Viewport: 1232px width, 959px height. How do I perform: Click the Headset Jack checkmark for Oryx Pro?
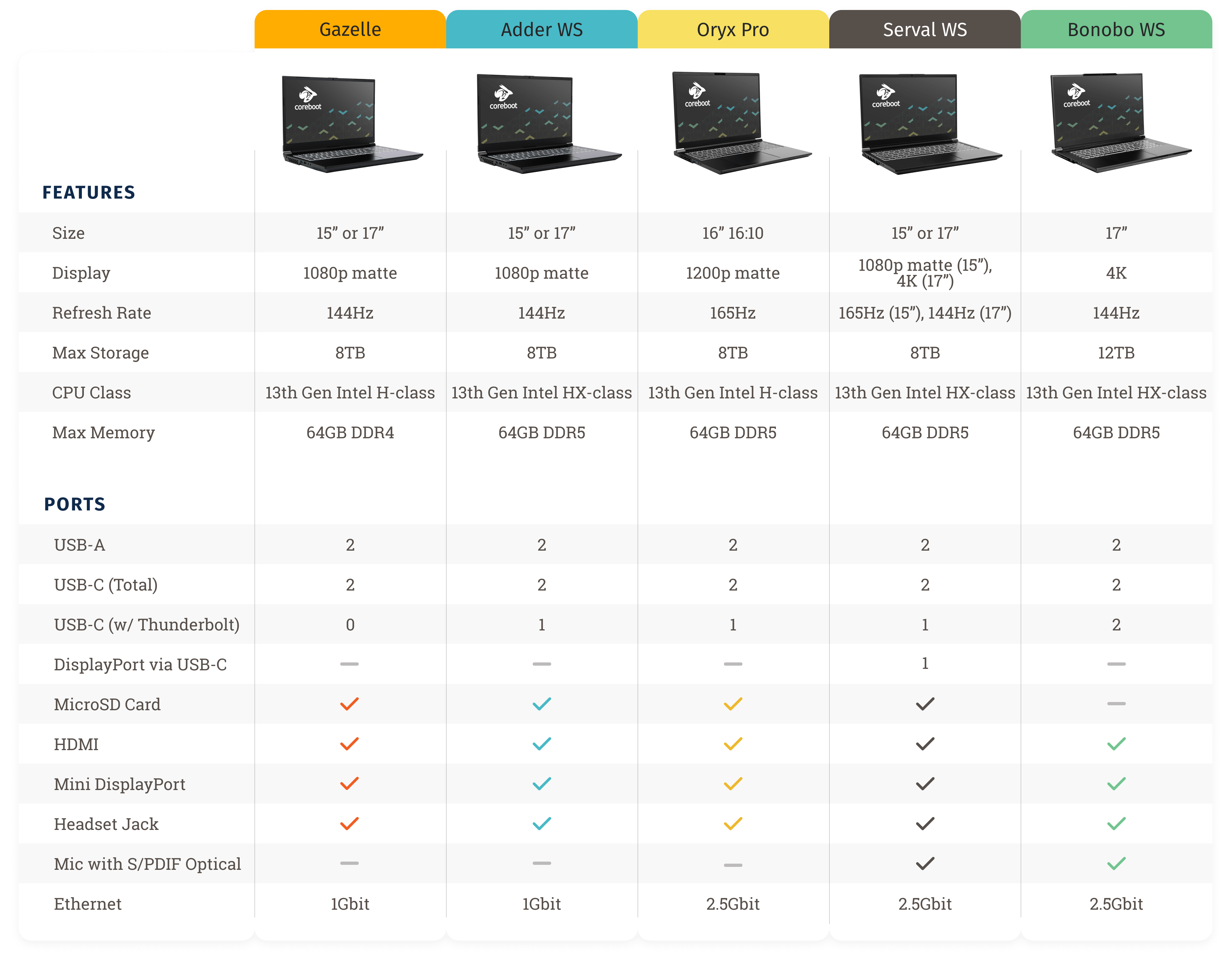click(x=733, y=823)
